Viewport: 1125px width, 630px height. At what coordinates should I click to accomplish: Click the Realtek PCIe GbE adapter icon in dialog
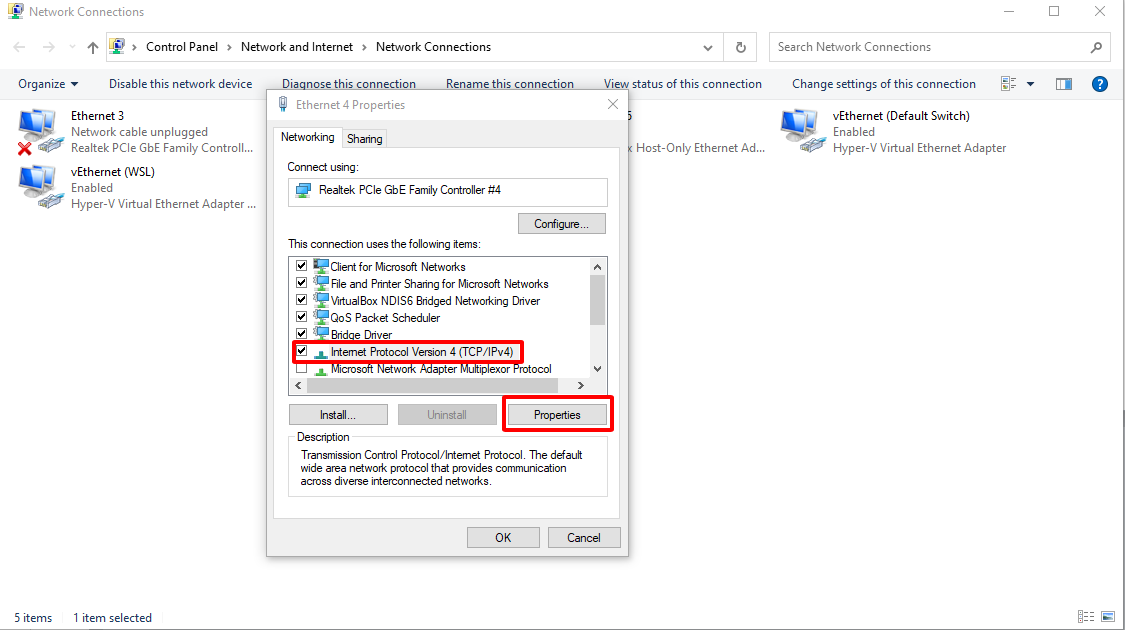(303, 190)
